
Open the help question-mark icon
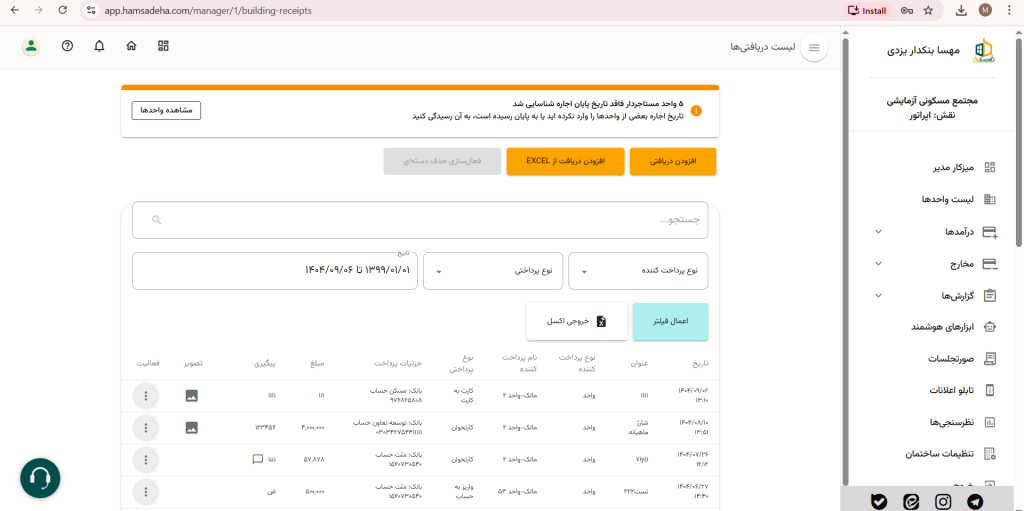(x=67, y=46)
